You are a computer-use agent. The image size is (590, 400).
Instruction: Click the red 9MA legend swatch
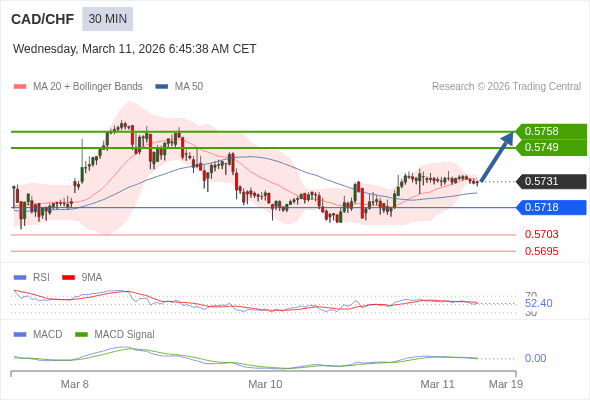68,278
